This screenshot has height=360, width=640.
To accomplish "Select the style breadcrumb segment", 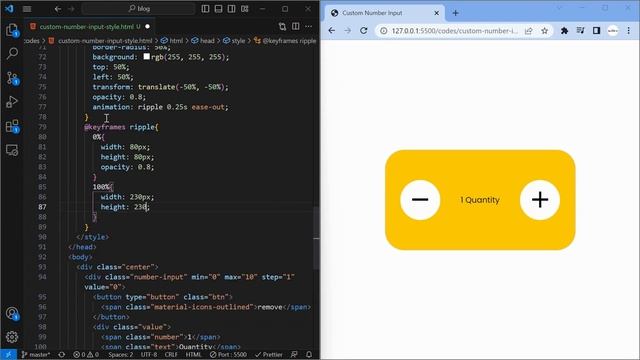I will 234,40.
